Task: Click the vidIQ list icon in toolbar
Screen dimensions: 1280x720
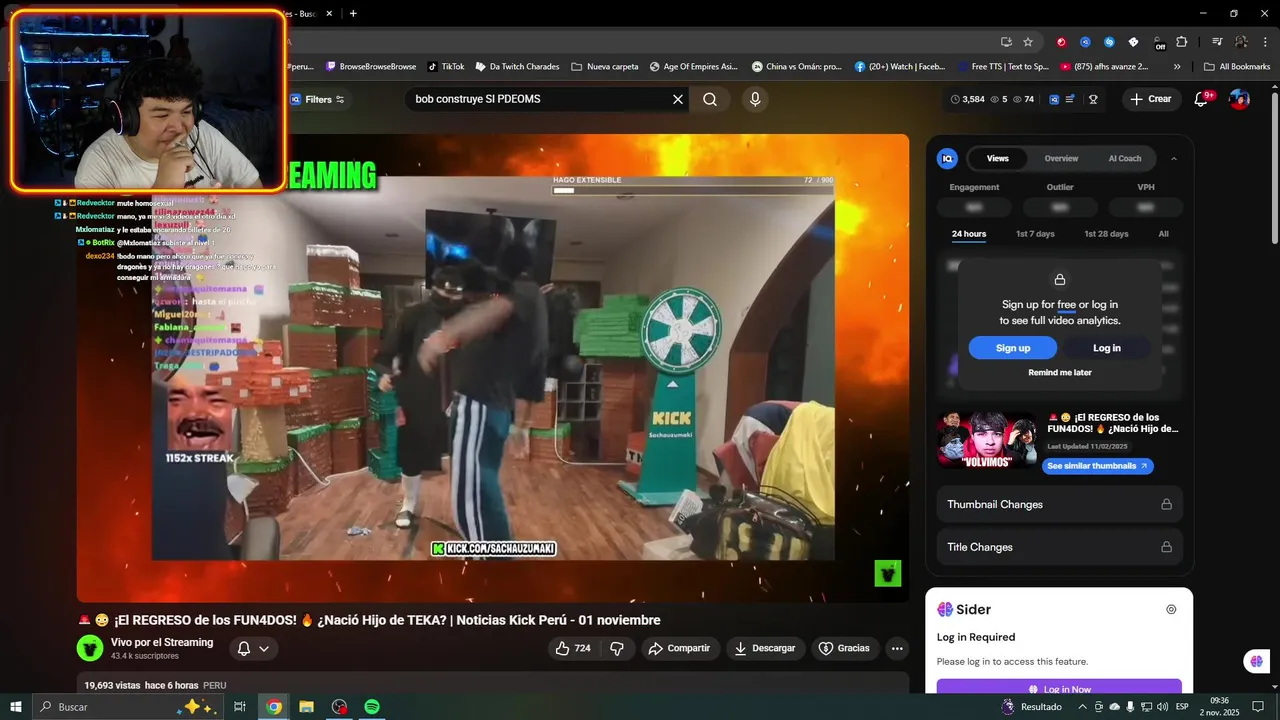Action: pyautogui.click(x=1070, y=99)
